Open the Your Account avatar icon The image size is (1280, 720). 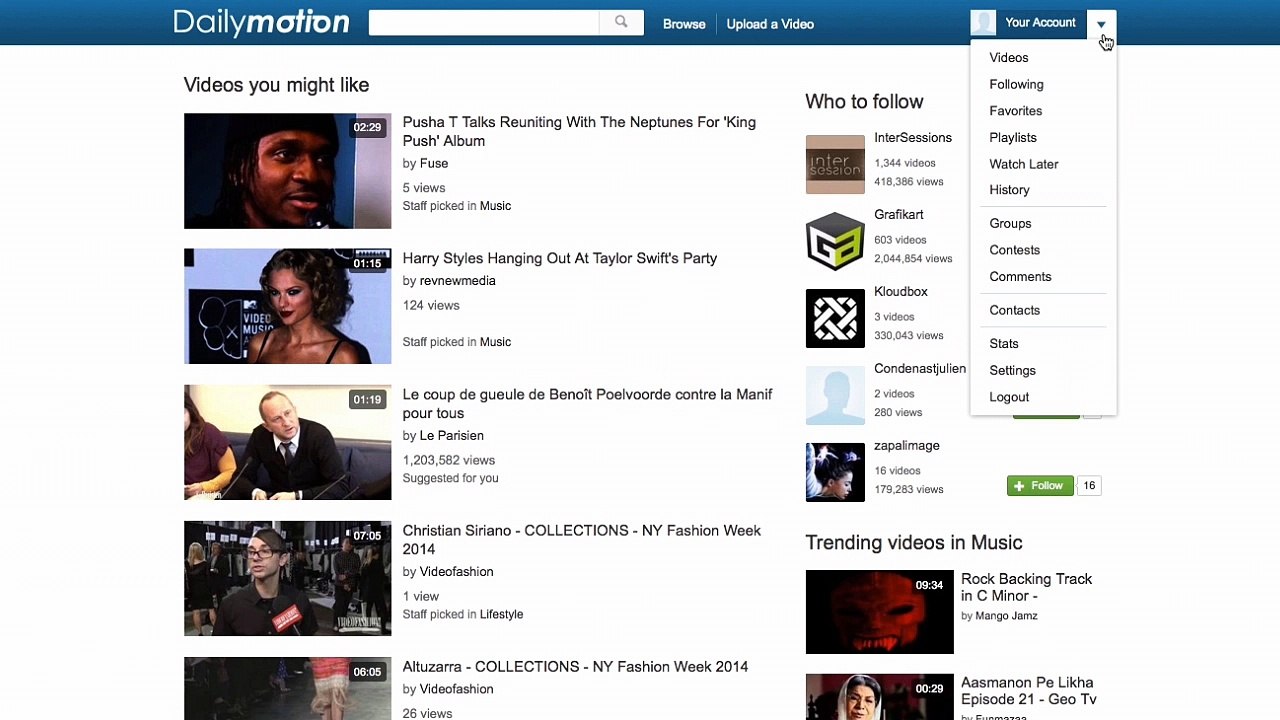coord(983,23)
